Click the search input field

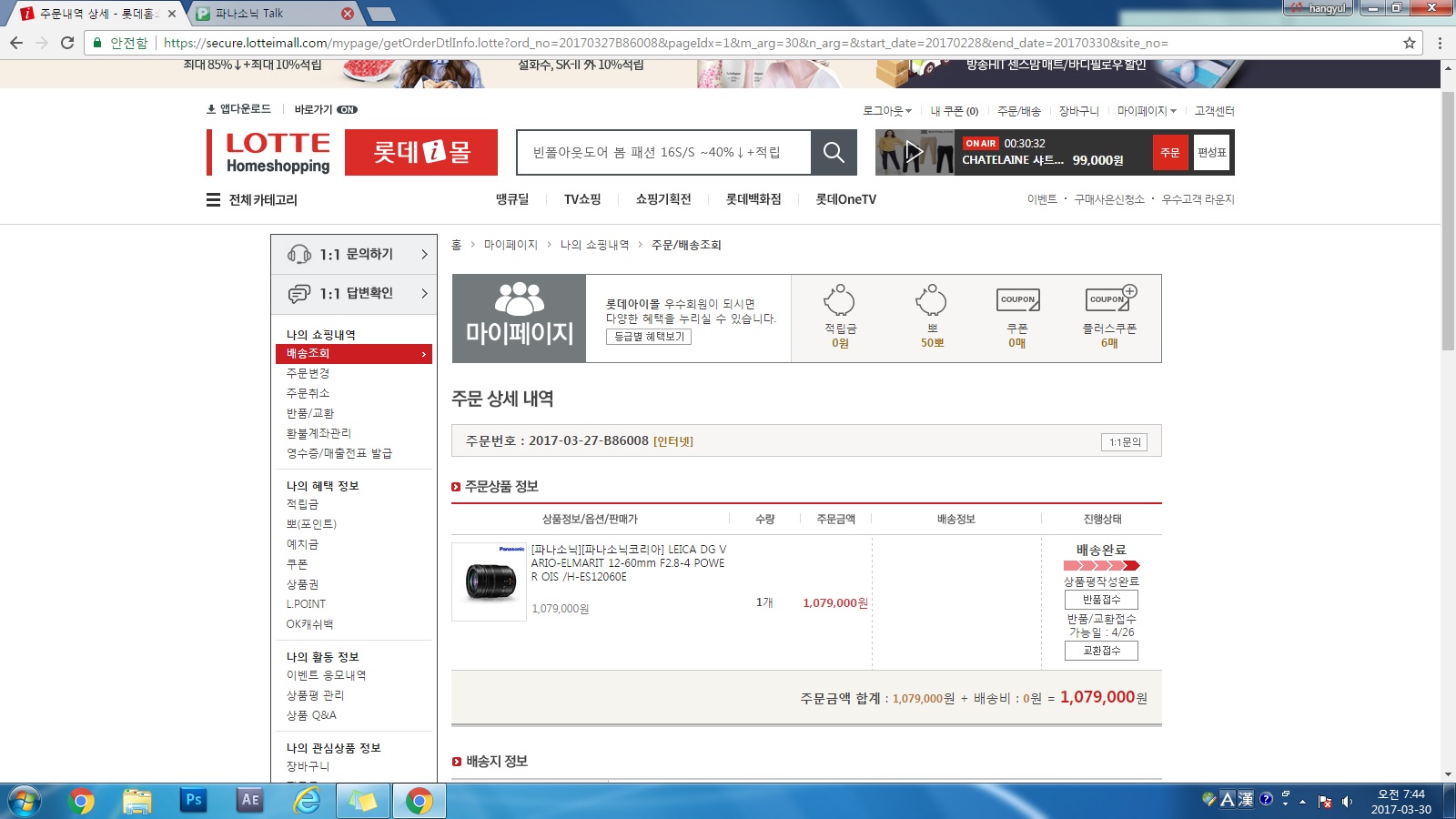(663, 152)
